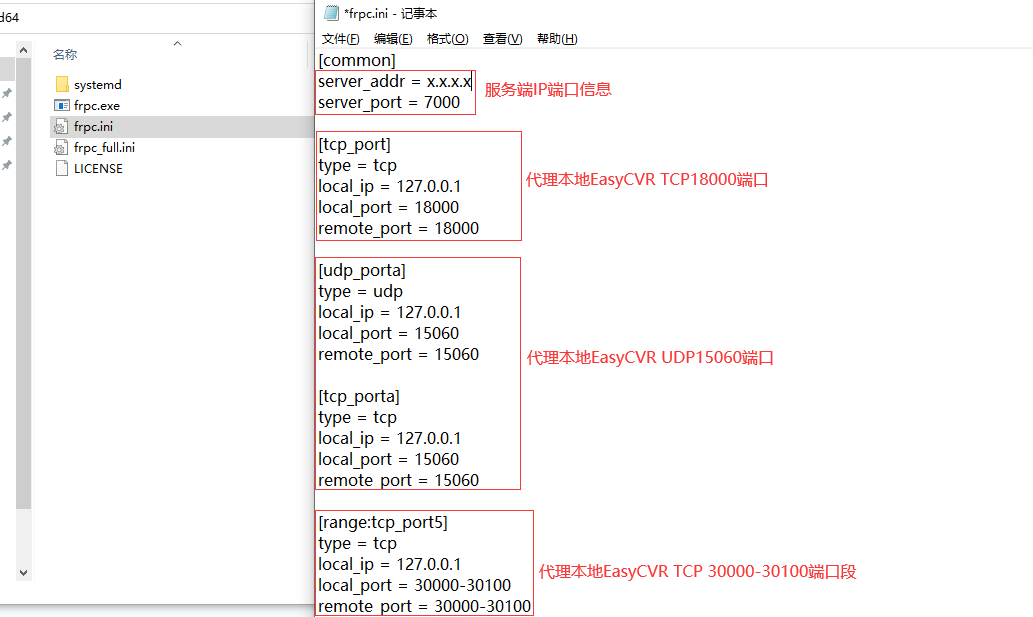
Task: Click the [range:tcp_port5] section header text
Action: [x=383, y=523]
